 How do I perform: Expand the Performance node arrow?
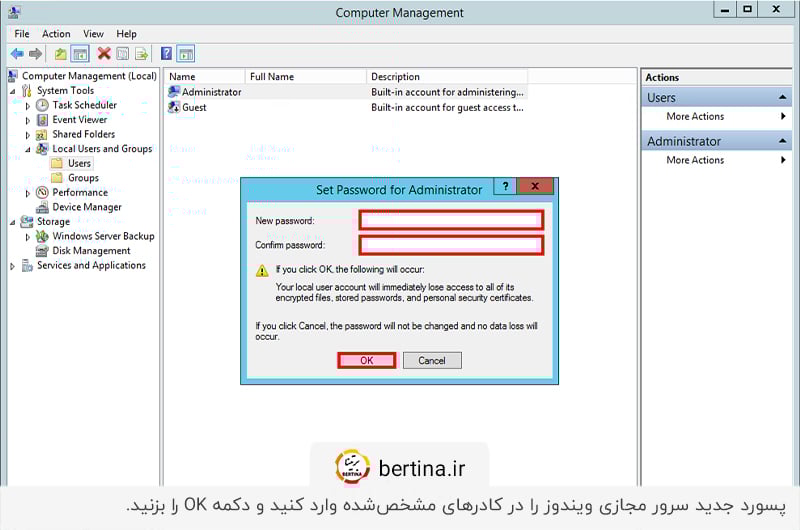[x=28, y=194]
